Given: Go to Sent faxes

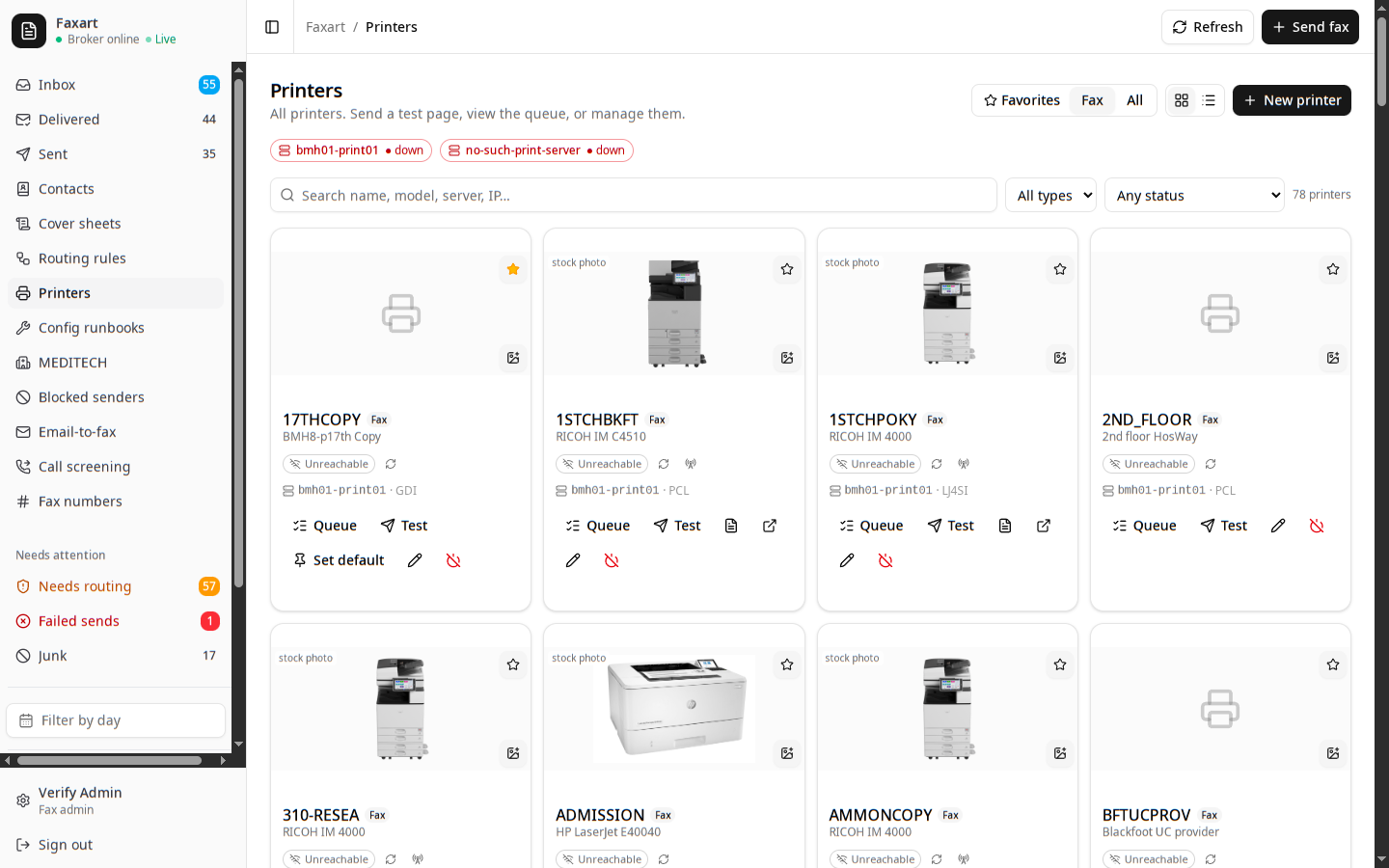Looking at the screenshot, I should point(116,154).
